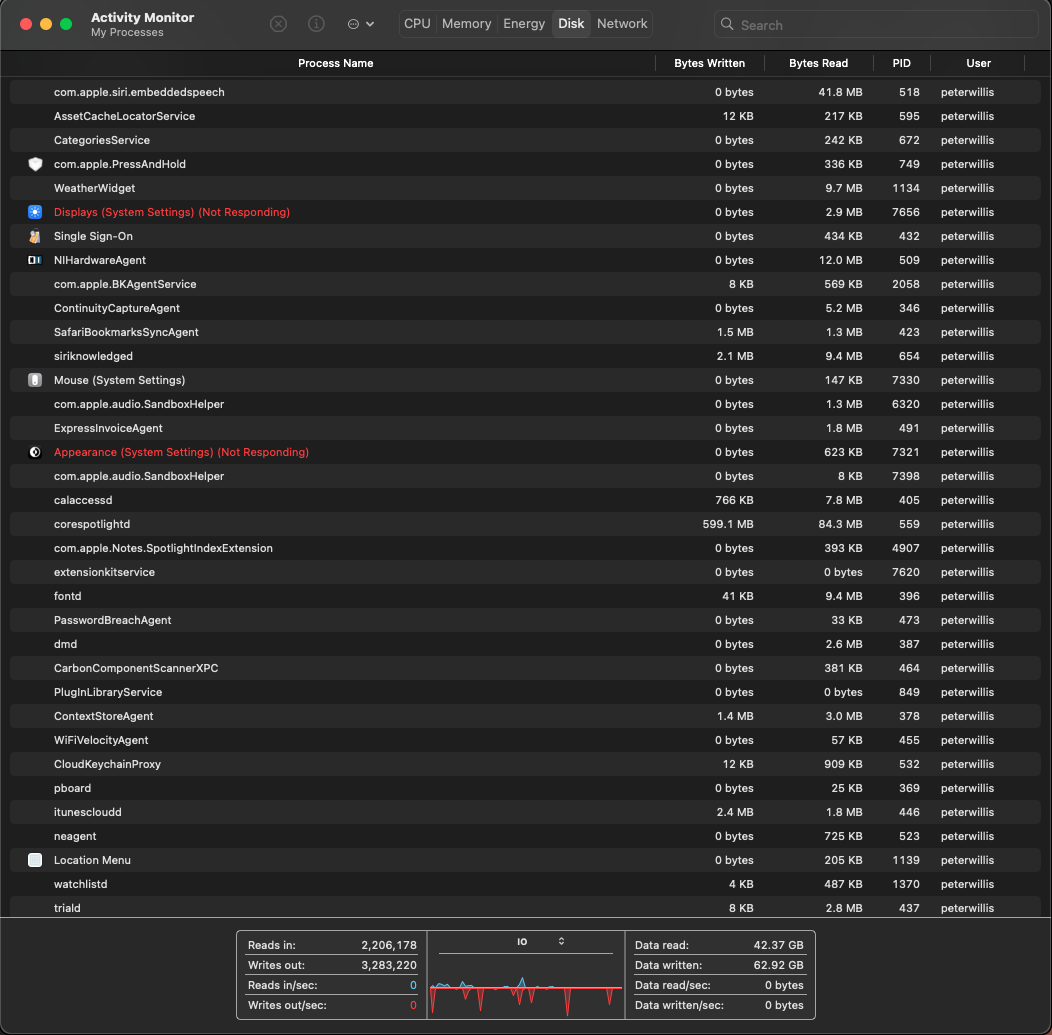Click the Location Menu icon

tap(35, 860)
